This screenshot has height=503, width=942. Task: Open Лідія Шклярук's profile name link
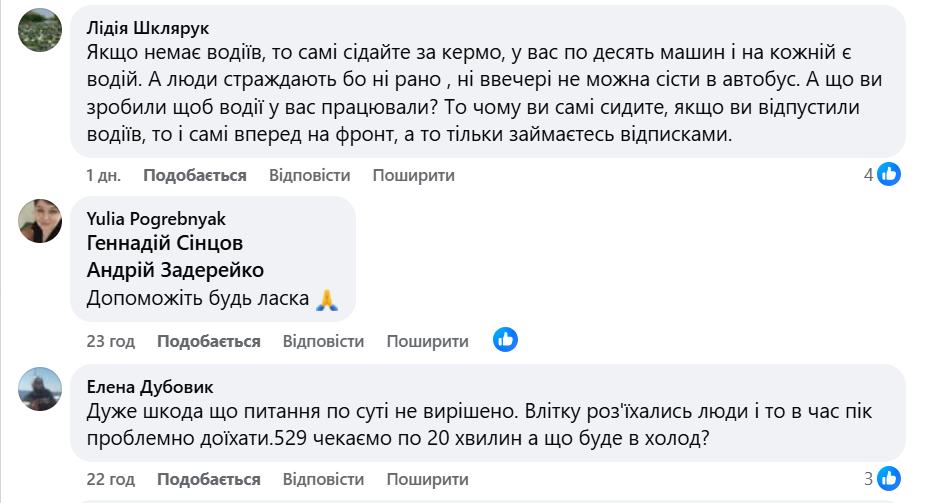(148, 27)
